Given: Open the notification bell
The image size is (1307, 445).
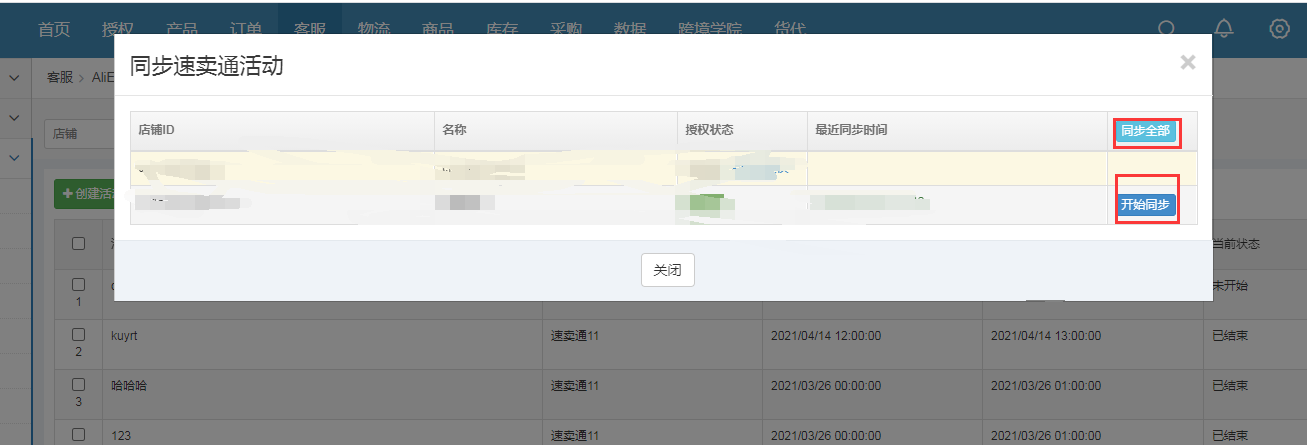Looking at the screenshot, I should (x=1224, y=29).
